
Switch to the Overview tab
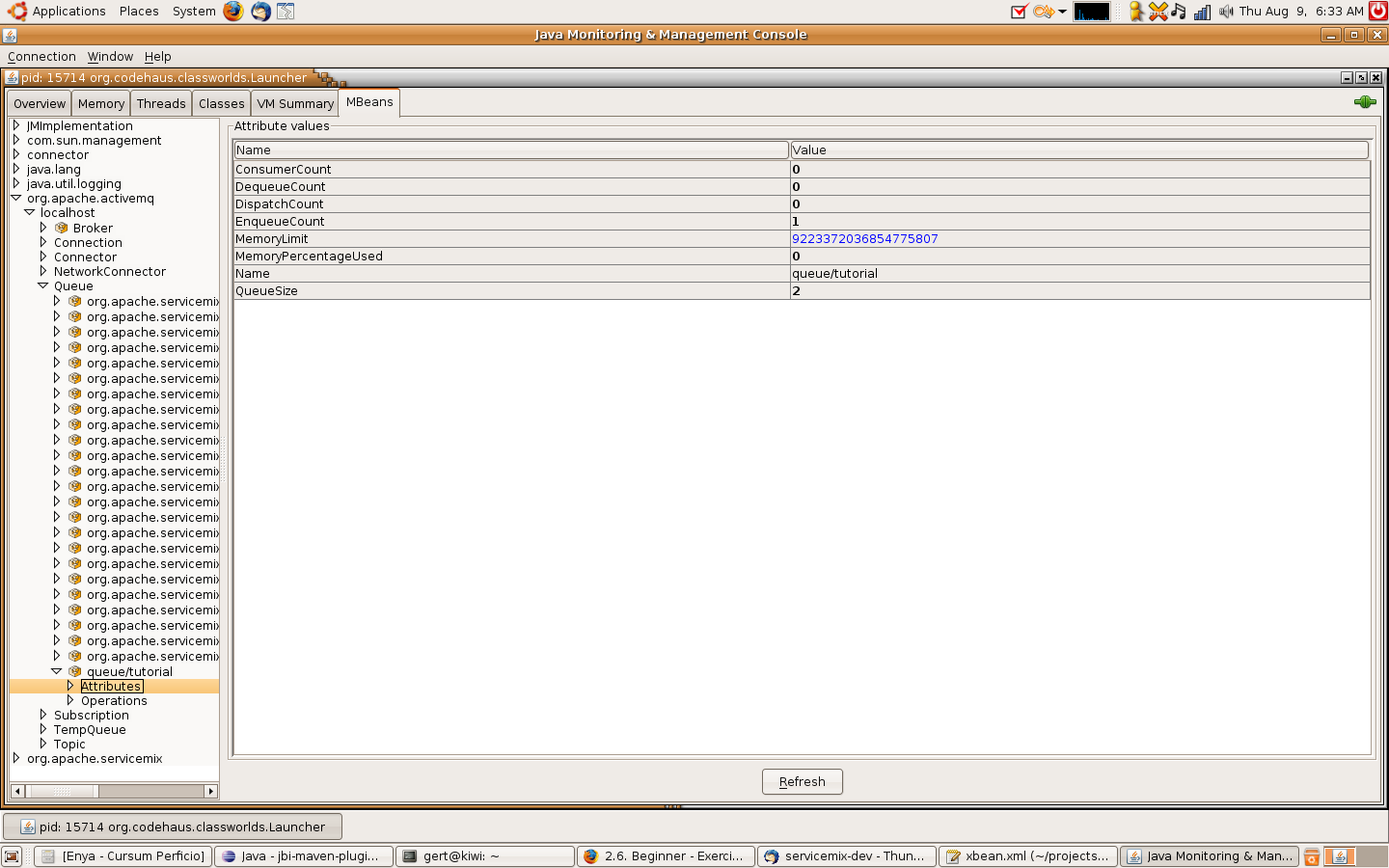(x=40, y=103)
